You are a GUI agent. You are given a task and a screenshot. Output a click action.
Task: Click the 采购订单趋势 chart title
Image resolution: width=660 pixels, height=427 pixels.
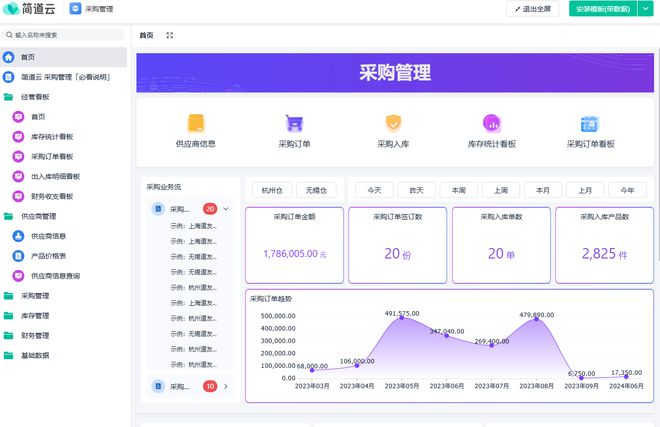click(271, 299)
